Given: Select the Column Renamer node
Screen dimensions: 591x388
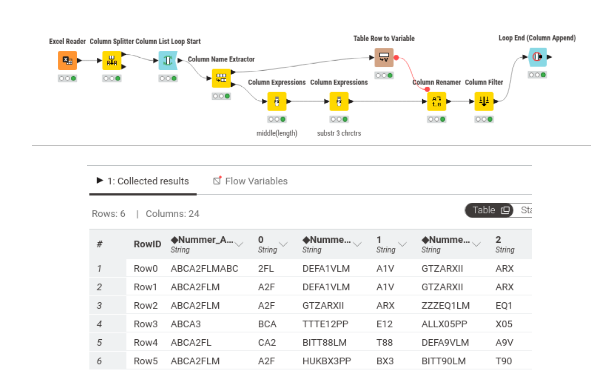Looking at the screenshot, I should pos(436,101).
